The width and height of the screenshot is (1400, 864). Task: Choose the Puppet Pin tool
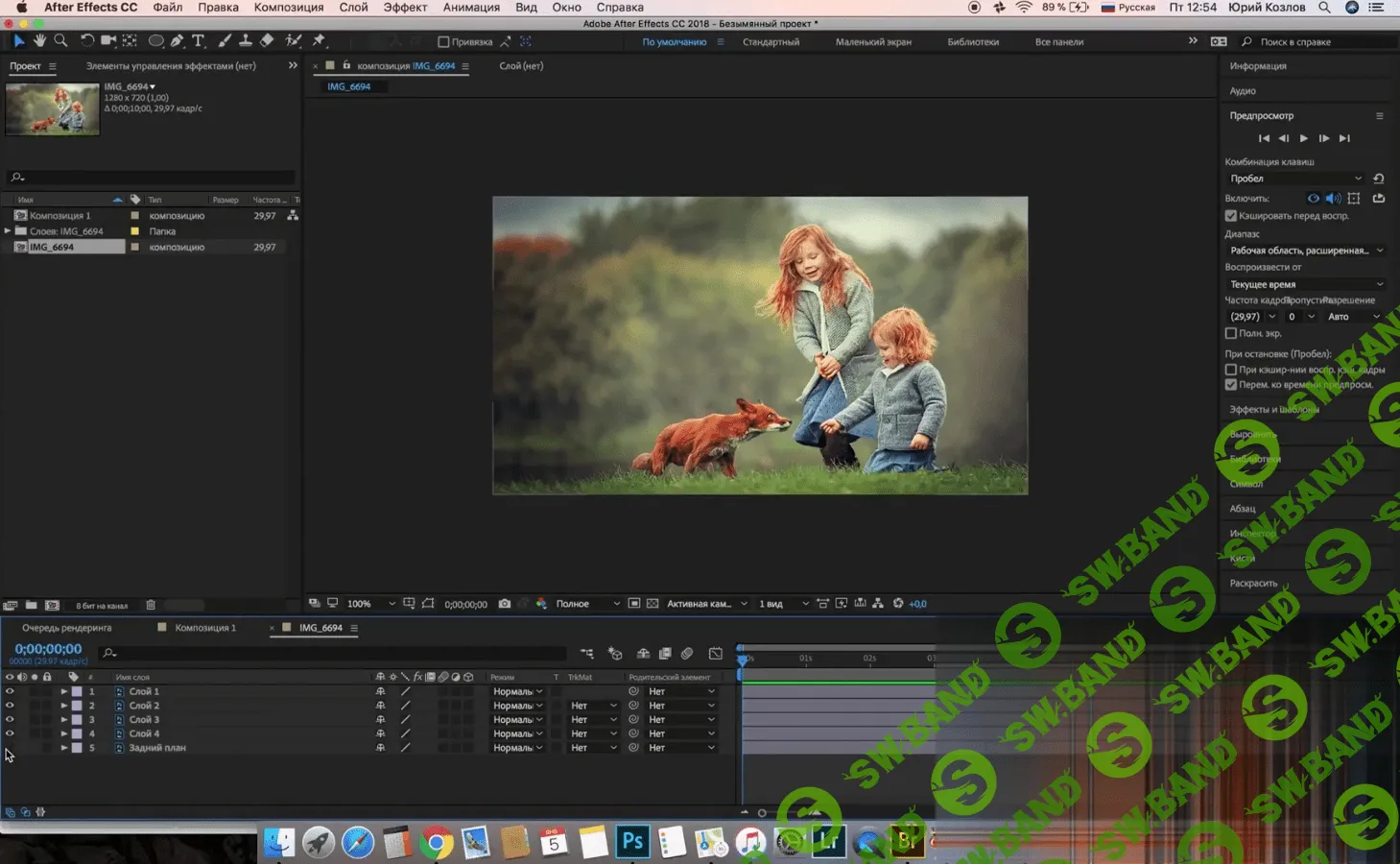pyautogui.click(x=319, y=41)
